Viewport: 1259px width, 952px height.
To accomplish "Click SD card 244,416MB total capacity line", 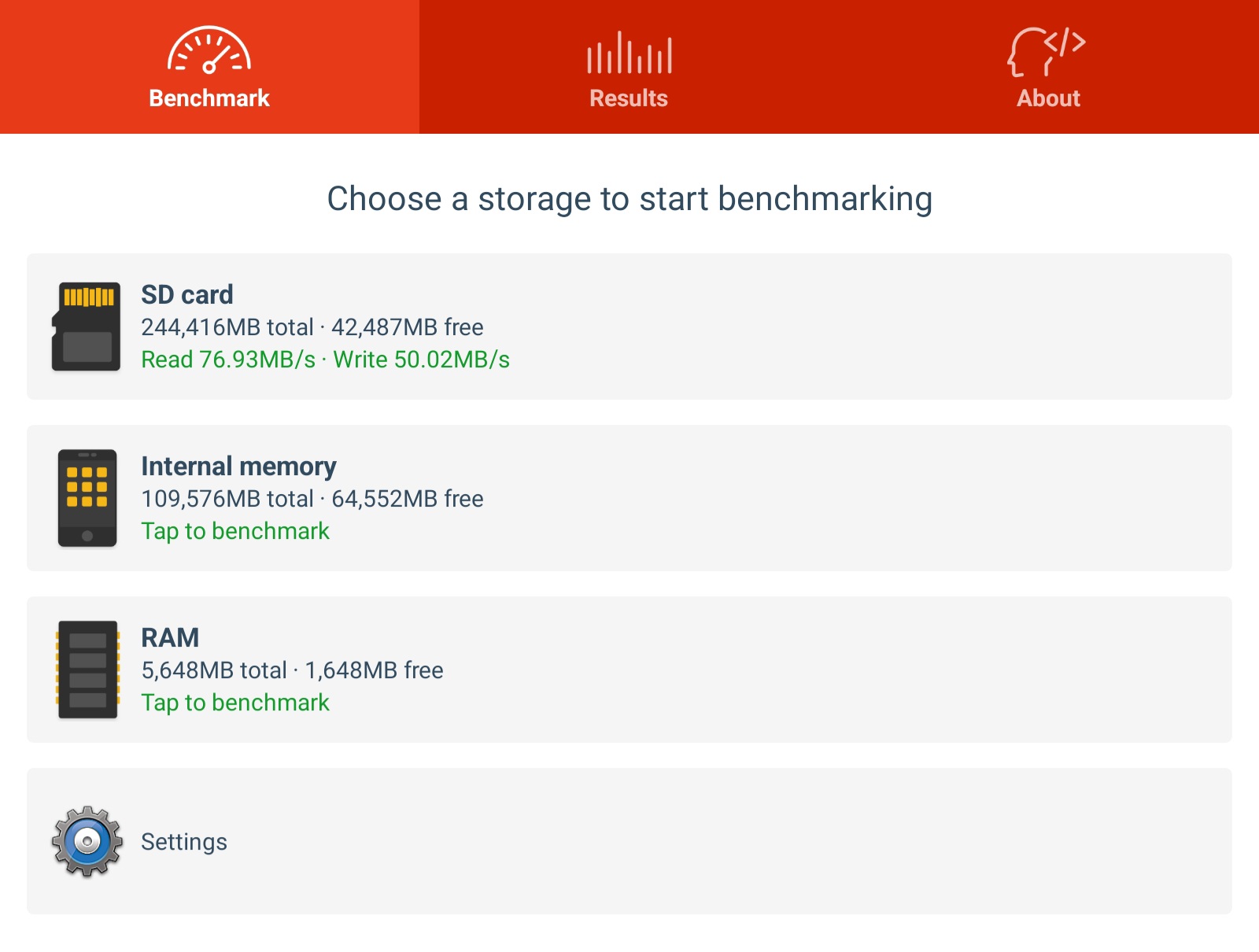I will coord(312,327).
